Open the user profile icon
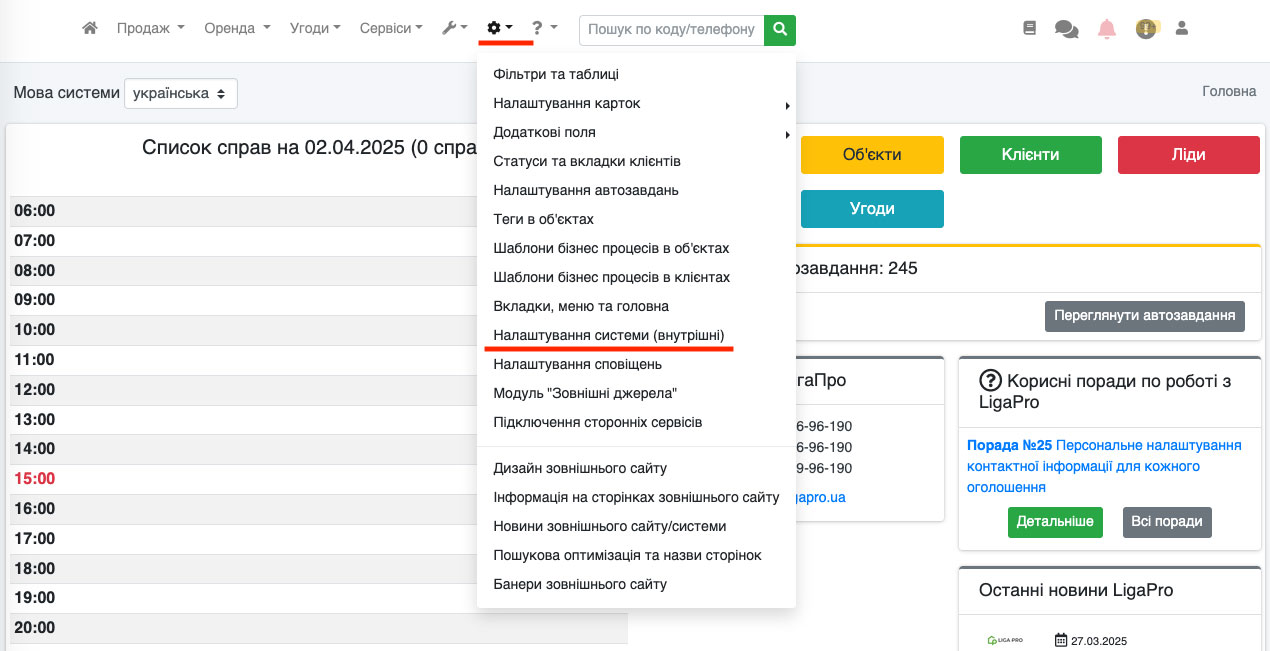The height and width of the screenshot is (651, 1270). coord(1181,29)
